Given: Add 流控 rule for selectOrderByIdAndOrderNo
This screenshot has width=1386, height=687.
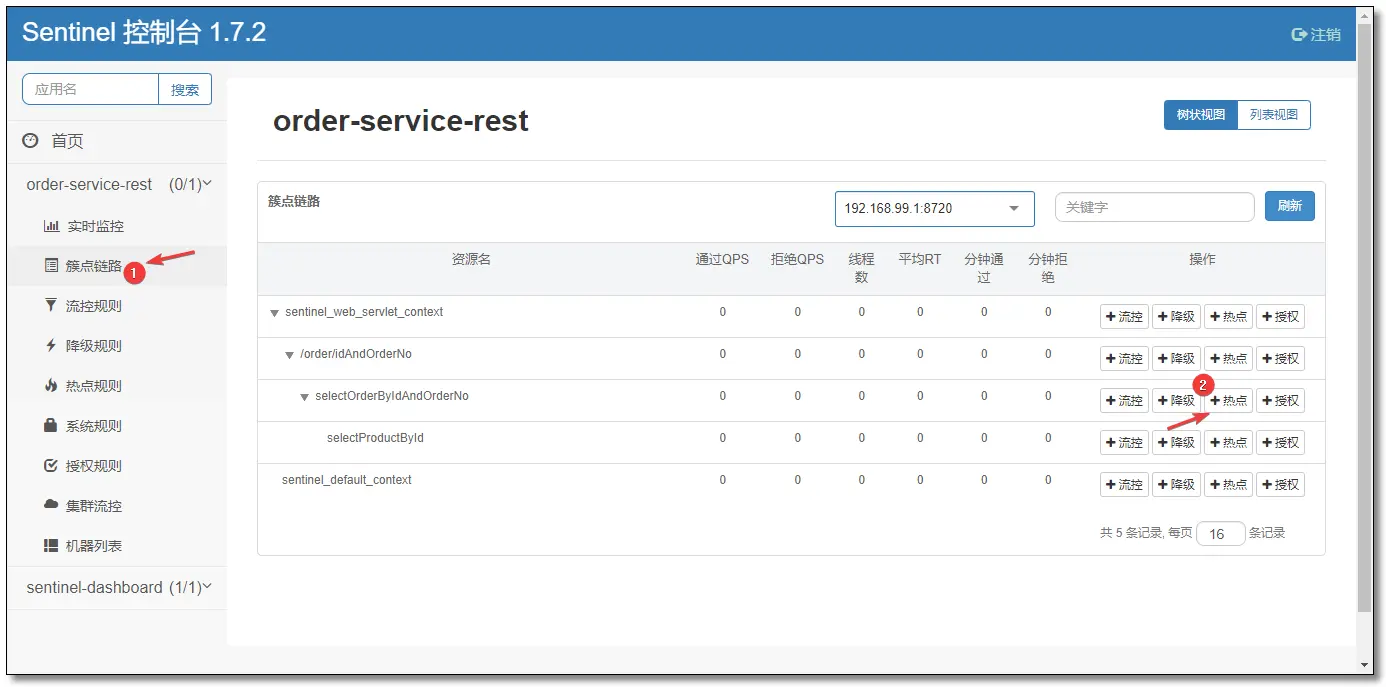Looking at the screenshot, I should (1124, 400).
